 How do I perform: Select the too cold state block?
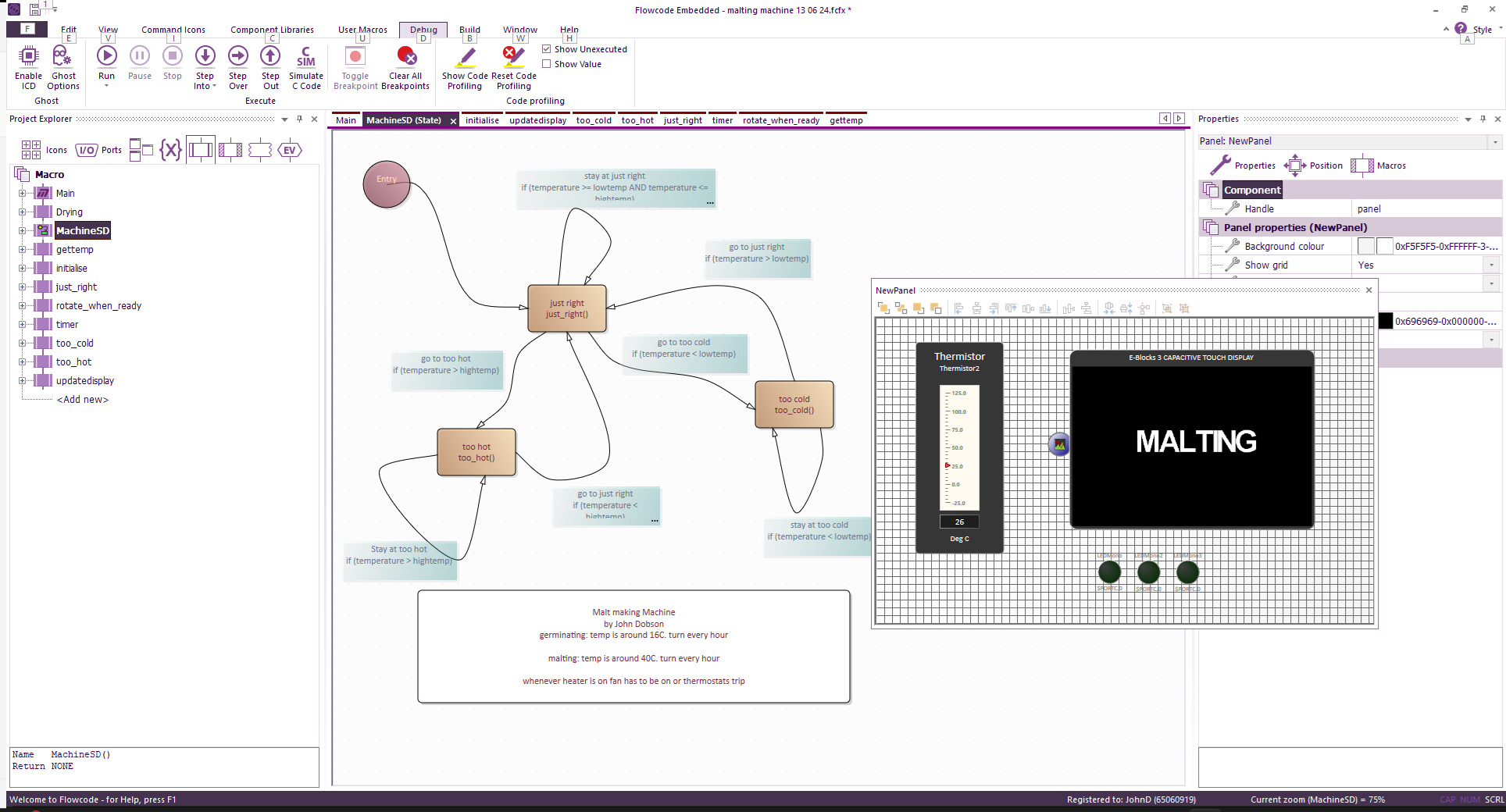click(794, 404)
